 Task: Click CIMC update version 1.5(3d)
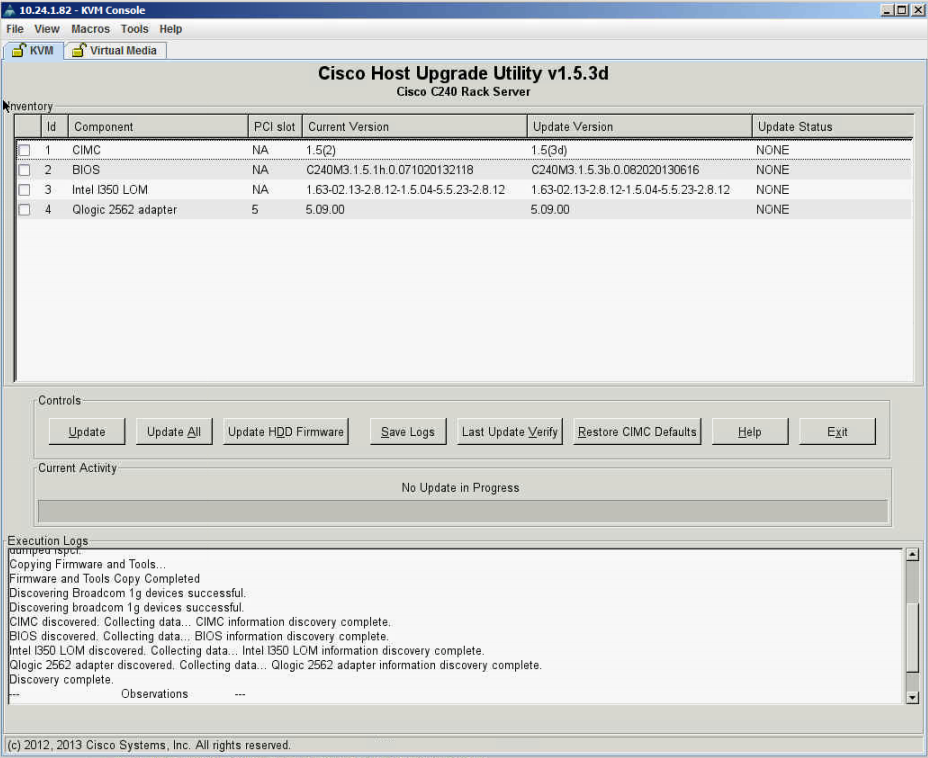pyautogui.click(x=549, y=150)
